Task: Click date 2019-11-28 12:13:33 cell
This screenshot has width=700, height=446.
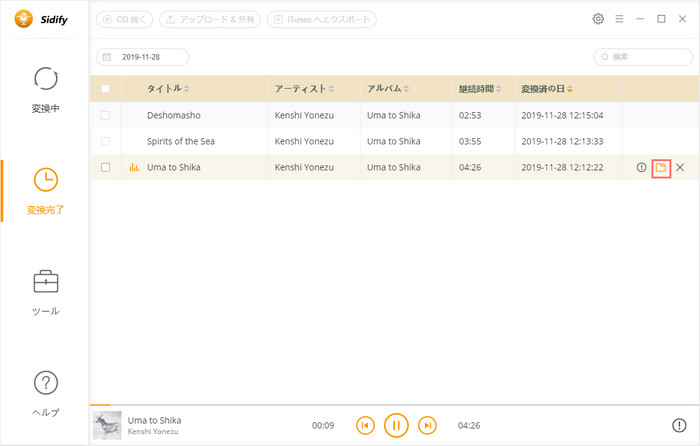Action: (x=562, y=142)
